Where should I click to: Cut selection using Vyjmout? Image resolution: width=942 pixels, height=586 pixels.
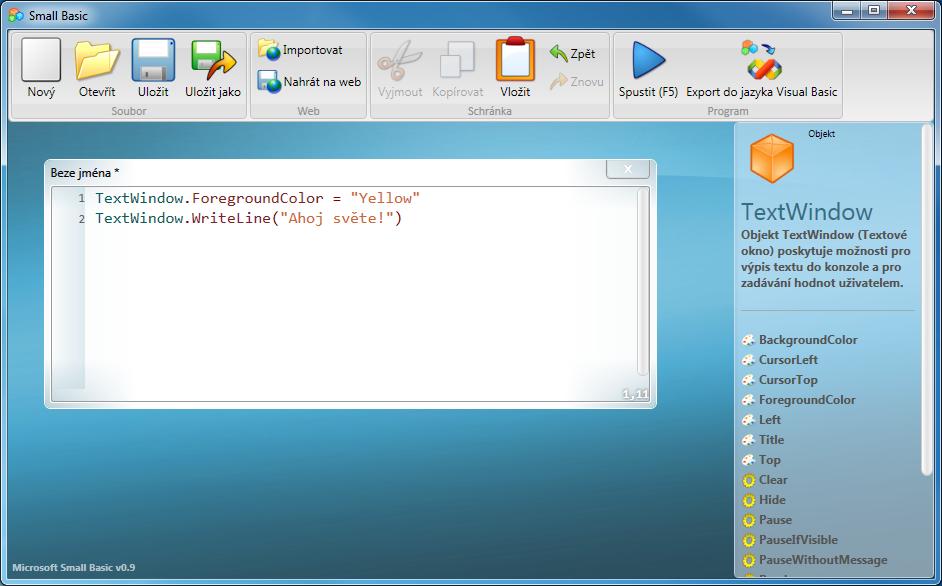[400, 69]
